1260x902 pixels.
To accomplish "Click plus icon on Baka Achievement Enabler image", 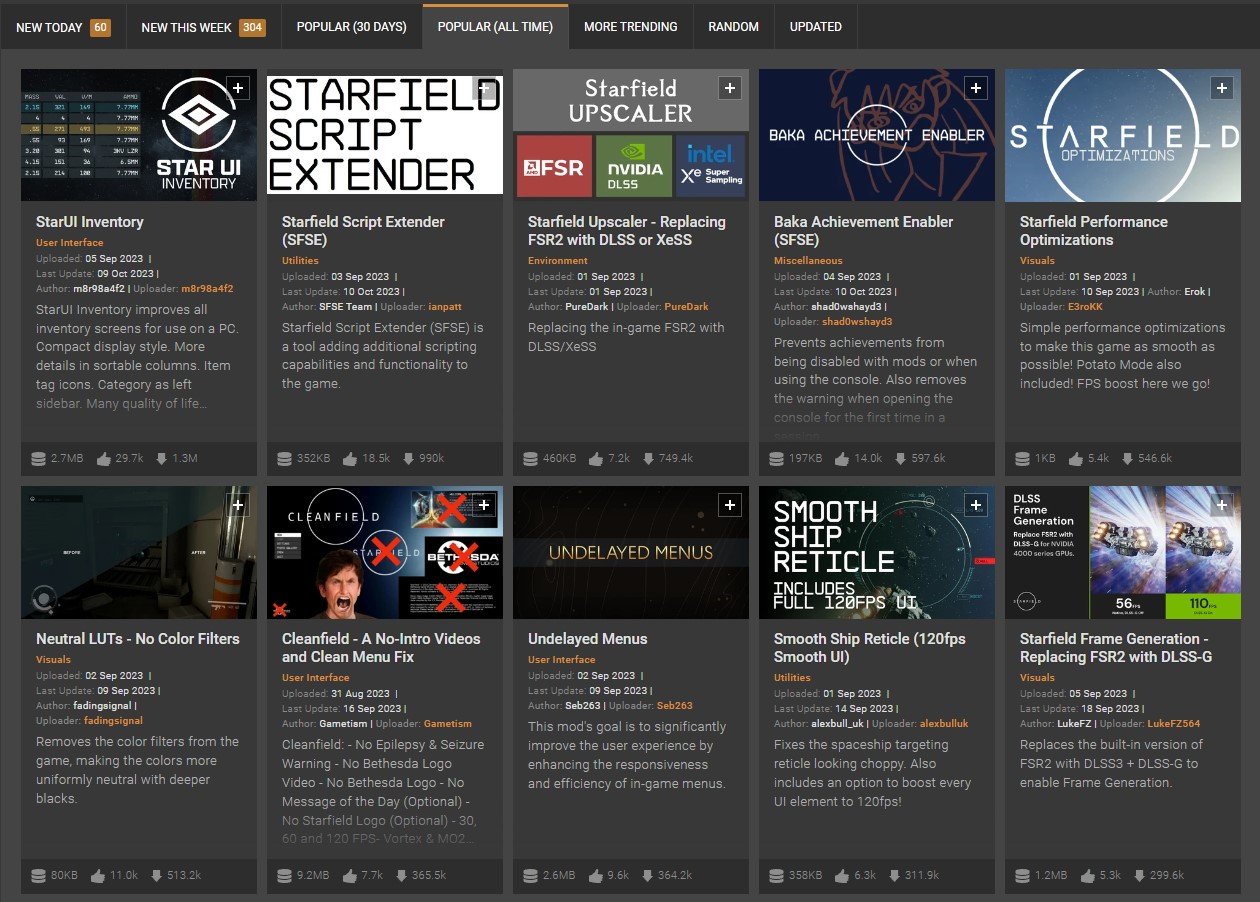I will [976, 89].
